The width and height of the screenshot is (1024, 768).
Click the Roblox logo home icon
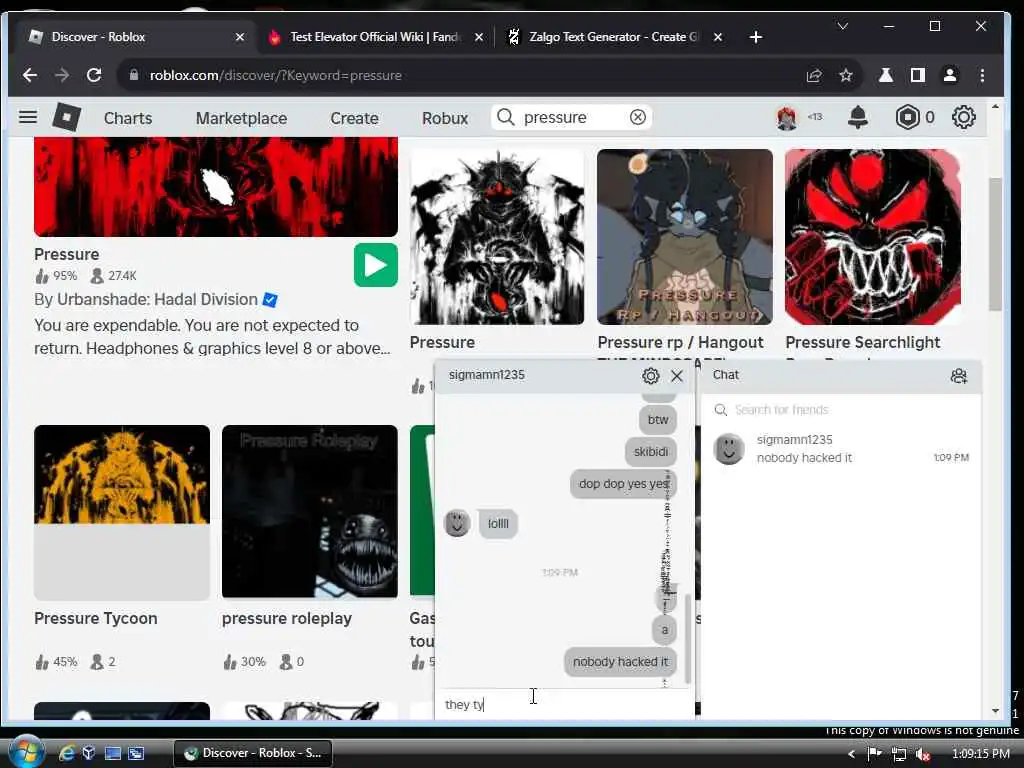[67, 118]
